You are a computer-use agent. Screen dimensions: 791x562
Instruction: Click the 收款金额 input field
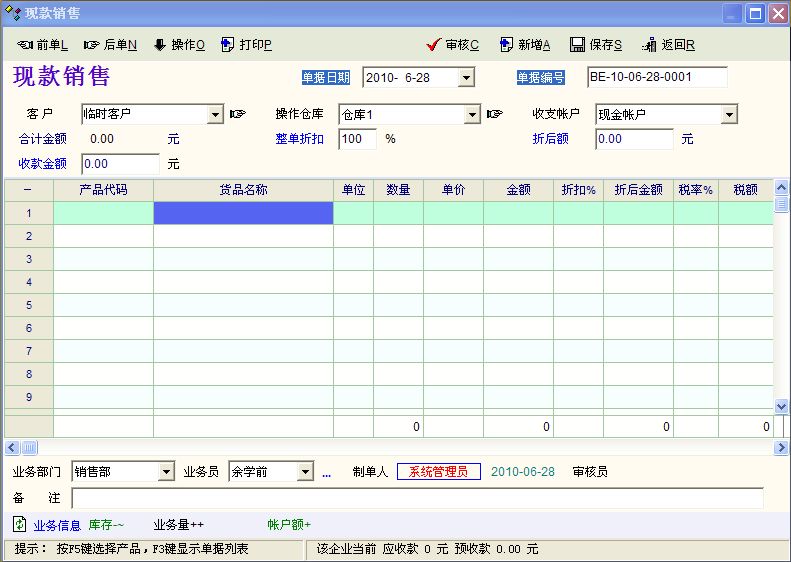(x=120, y=163)
